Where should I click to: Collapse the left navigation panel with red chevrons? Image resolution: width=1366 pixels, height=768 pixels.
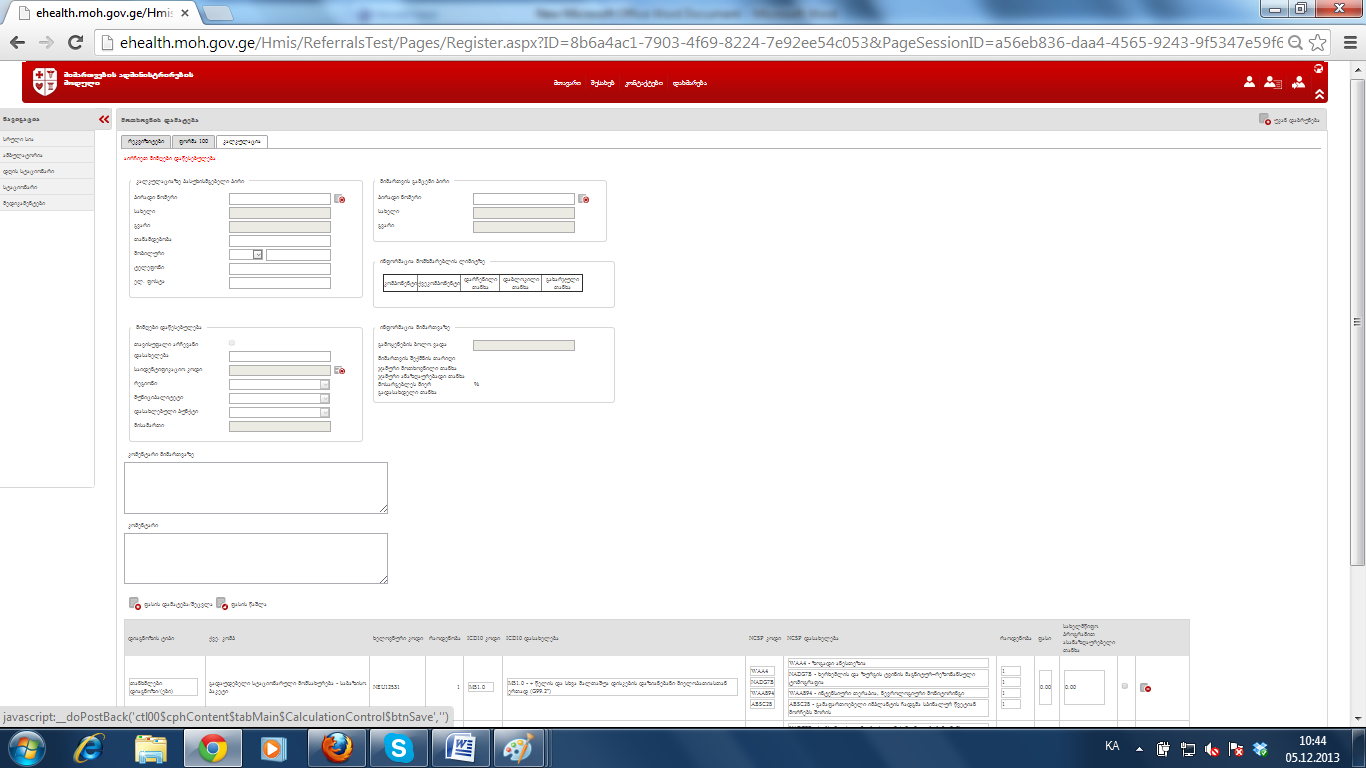point(104,119)
